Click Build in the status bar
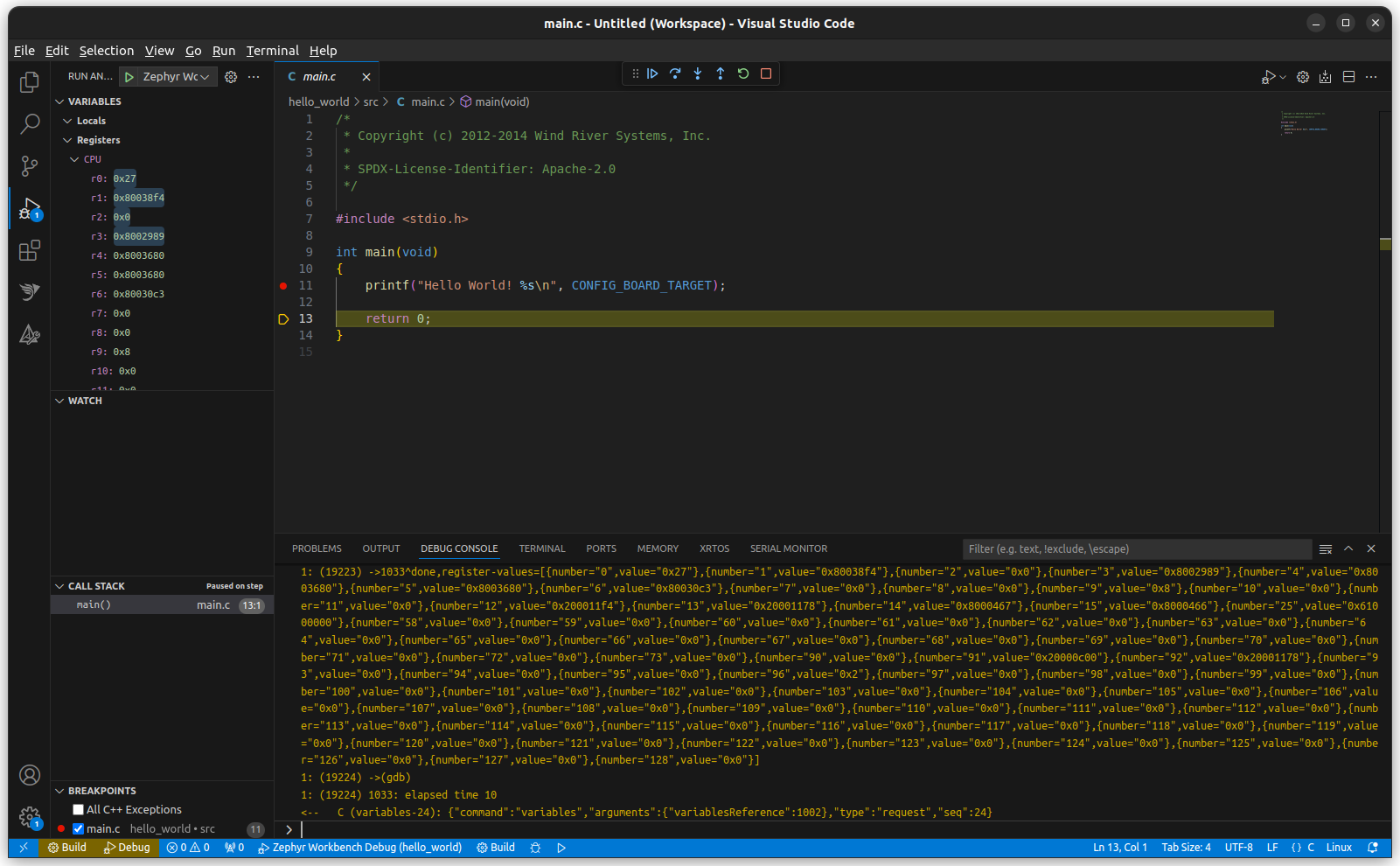This screenshot has height=866, width=1400. click(x=66, y=847)
